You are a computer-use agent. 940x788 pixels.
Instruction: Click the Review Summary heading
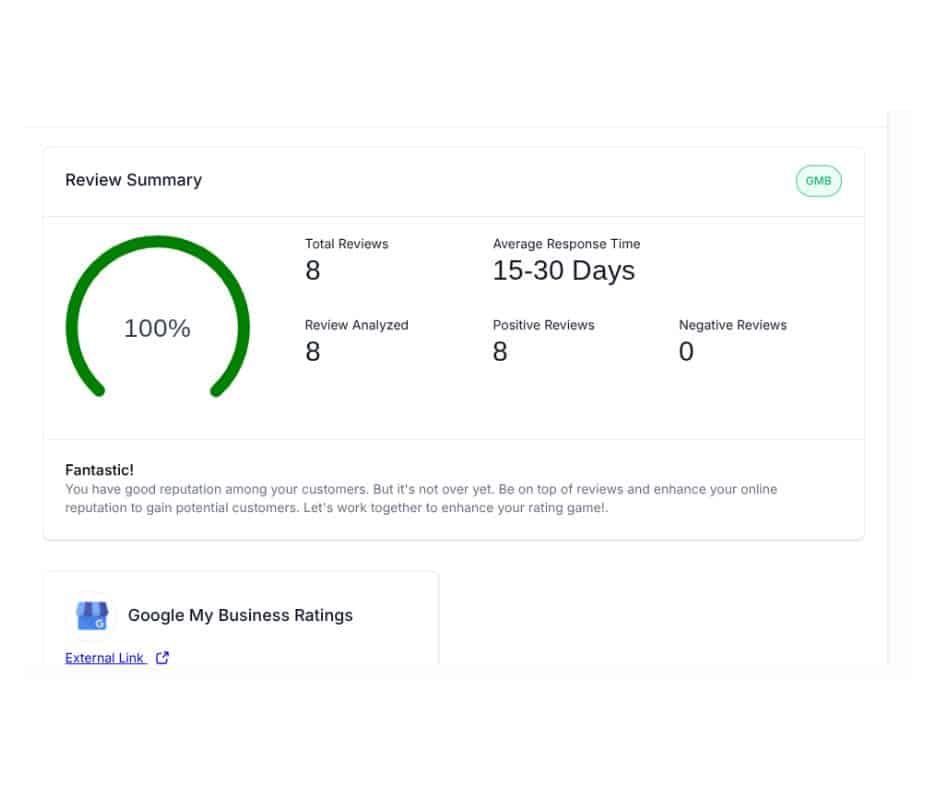[133, 180]
